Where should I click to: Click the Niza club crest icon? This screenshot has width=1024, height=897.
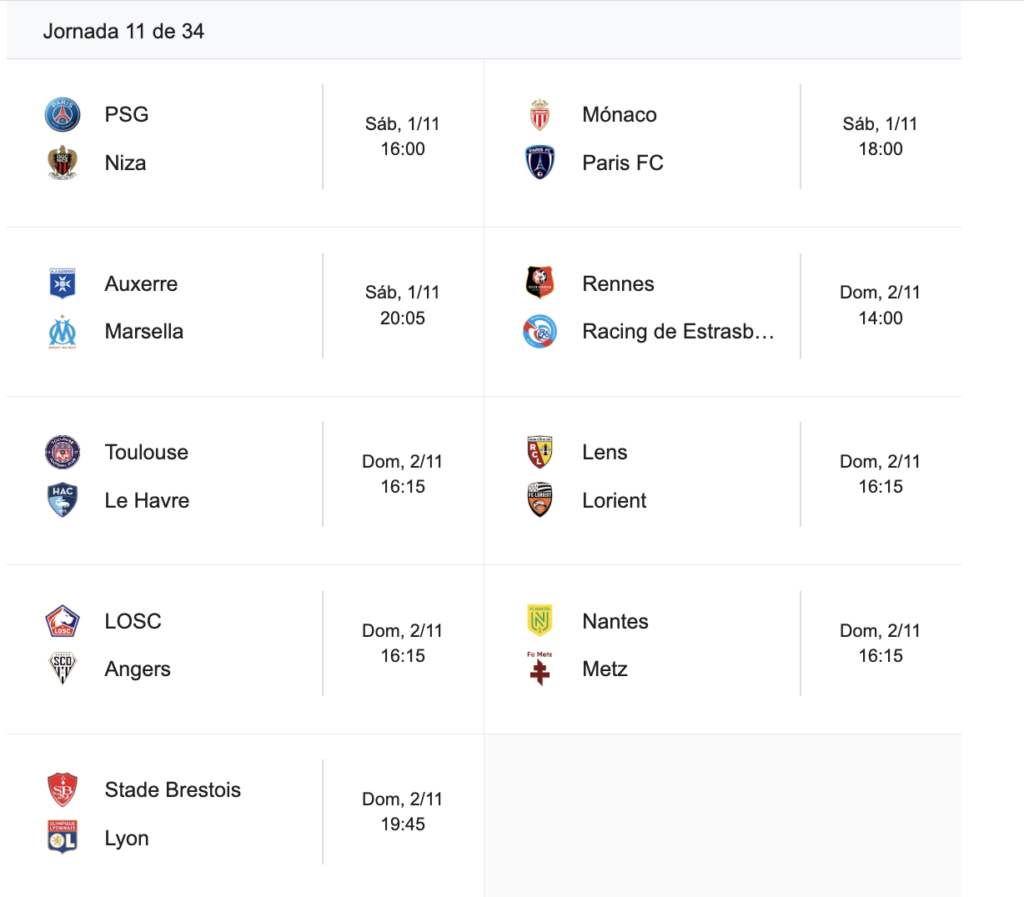[x=62, y=163]
